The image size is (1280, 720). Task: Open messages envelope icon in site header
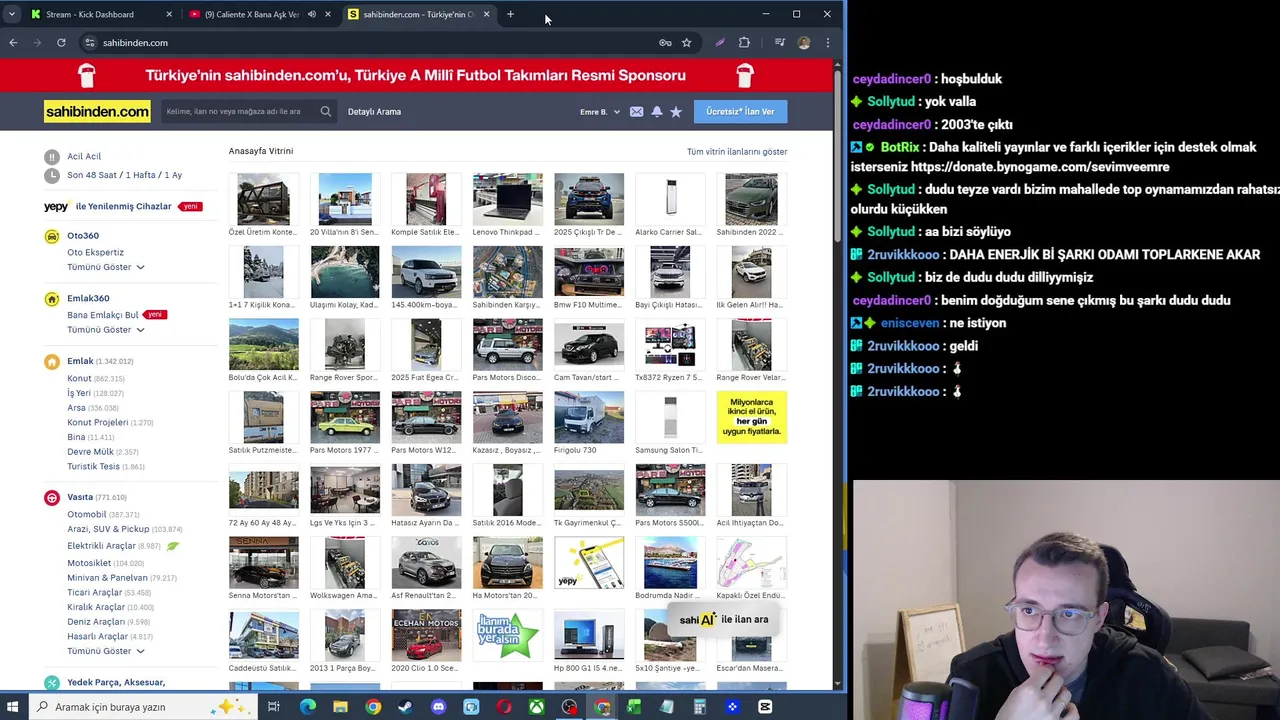636,112
